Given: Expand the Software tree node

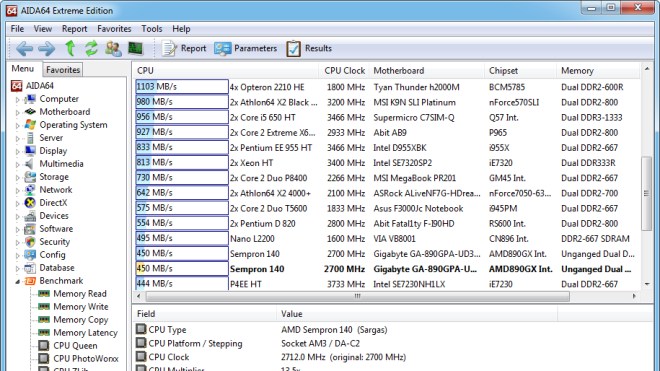Looking at the screenshot, I should point(17,230).
